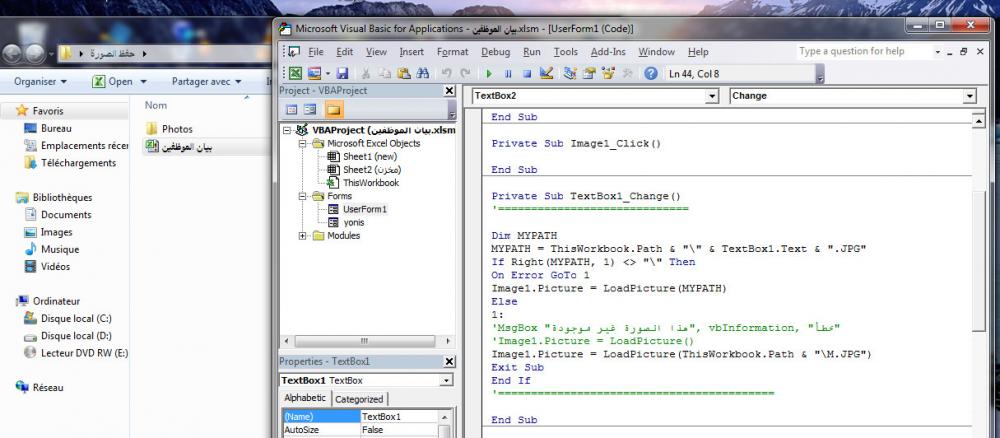Open Project Explorer toolbar icon

coord(570,73)
